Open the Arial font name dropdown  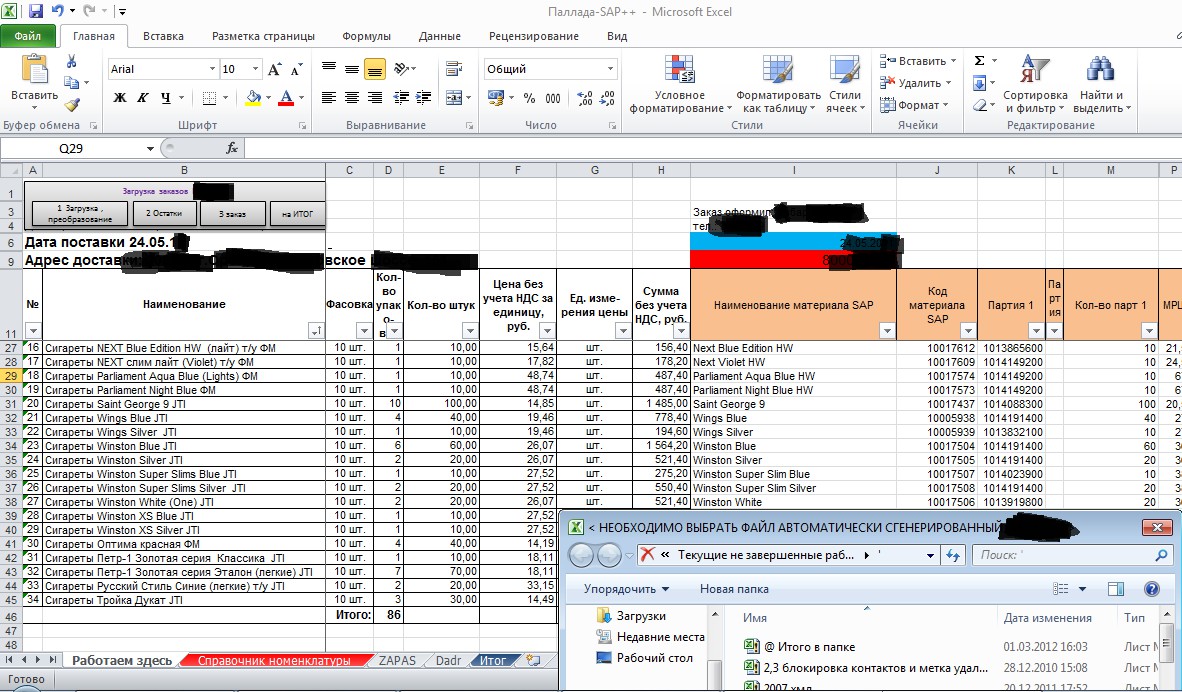(212, 69)
